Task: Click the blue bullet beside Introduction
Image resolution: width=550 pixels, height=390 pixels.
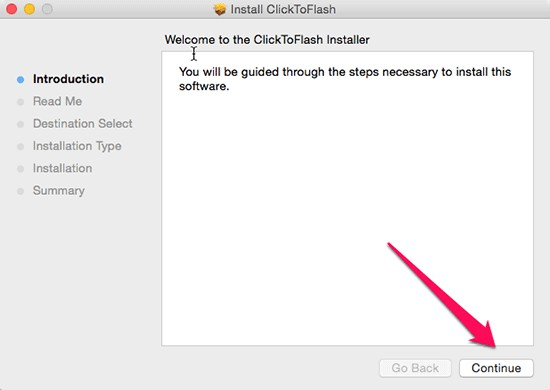Action: [x=21, y=80]
